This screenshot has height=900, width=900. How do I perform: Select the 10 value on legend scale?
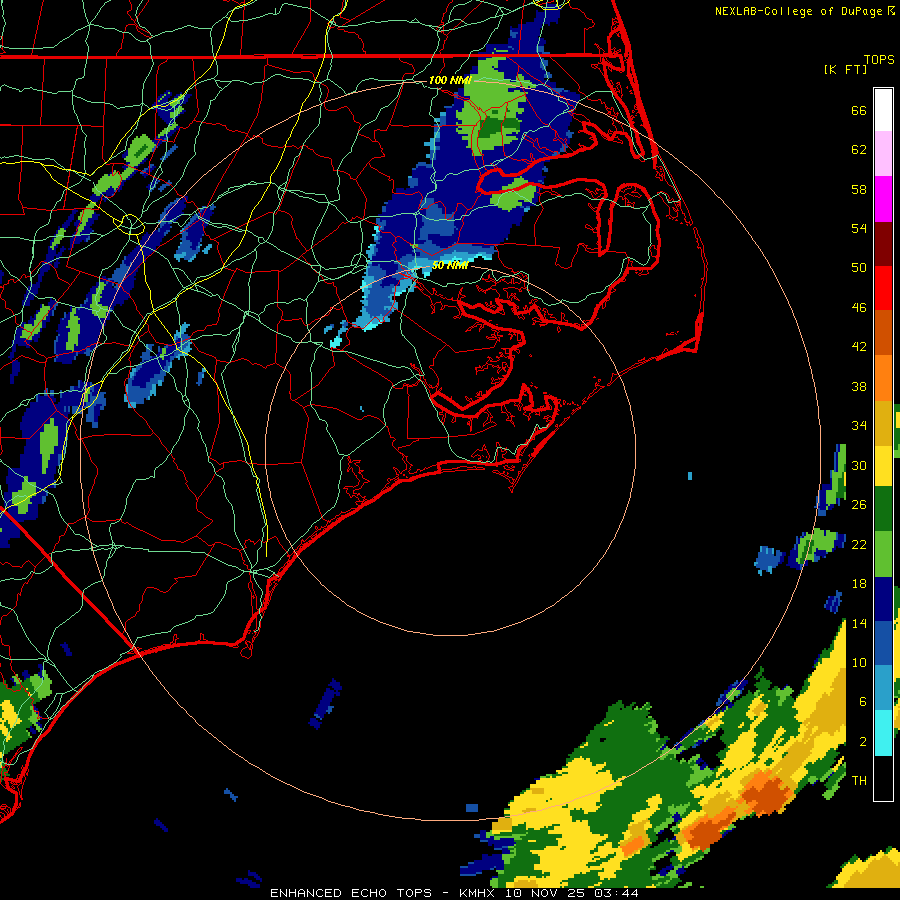[859, 662]
